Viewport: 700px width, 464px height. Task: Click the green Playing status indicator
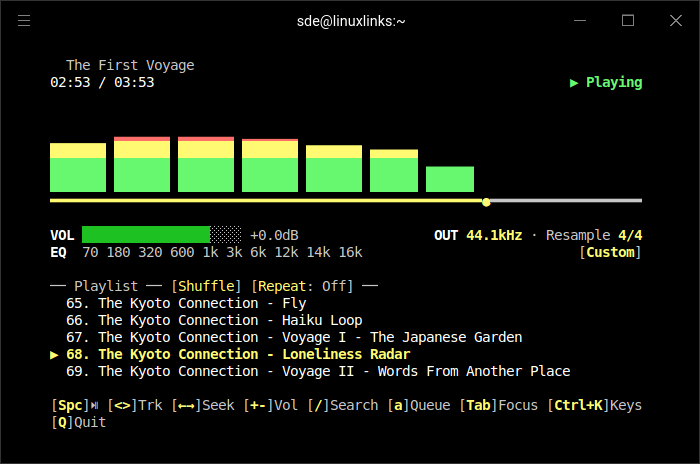[606, 83]
